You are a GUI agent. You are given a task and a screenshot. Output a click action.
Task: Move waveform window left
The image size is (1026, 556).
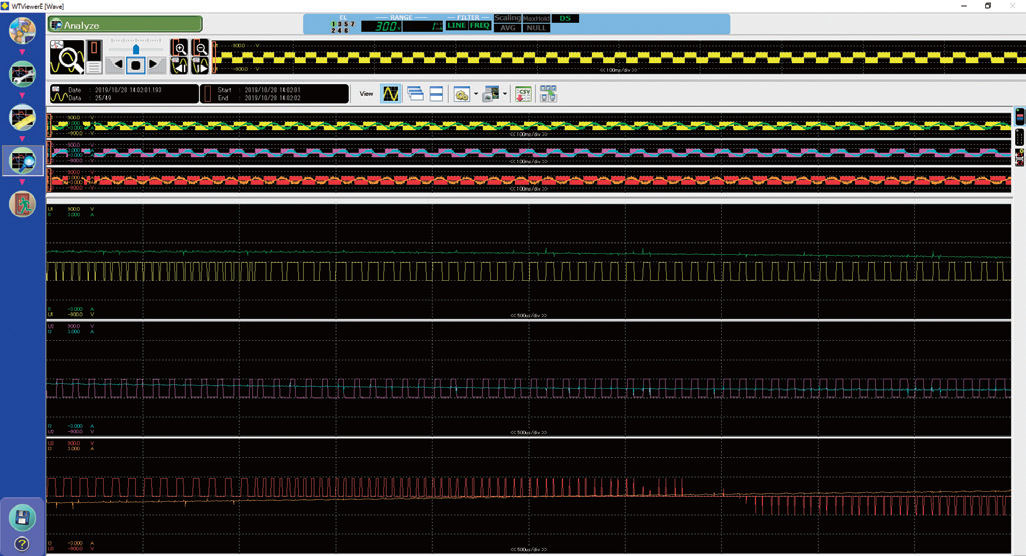179,65
